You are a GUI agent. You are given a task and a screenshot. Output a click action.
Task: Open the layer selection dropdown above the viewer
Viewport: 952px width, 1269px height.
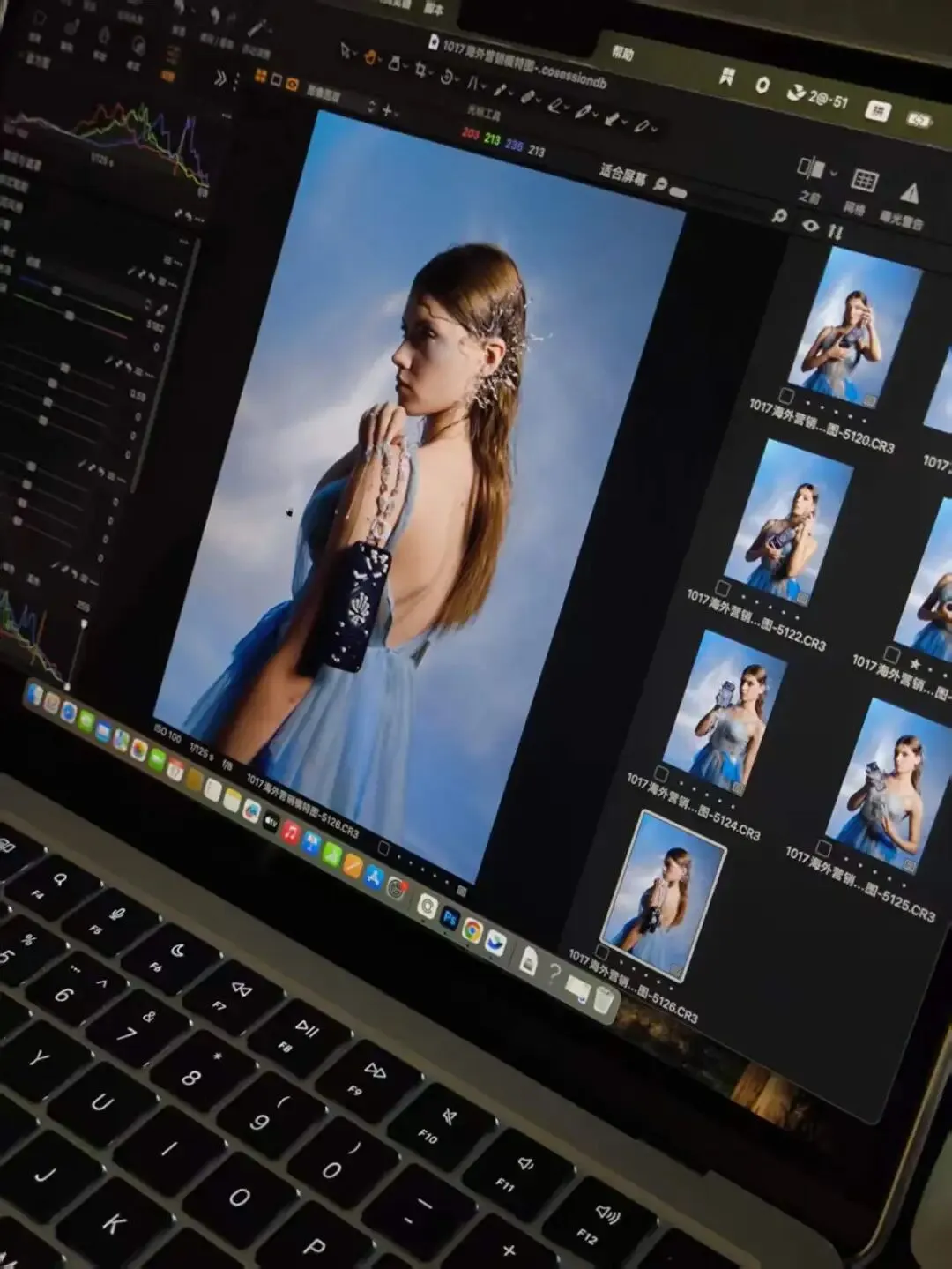(339, 99)
